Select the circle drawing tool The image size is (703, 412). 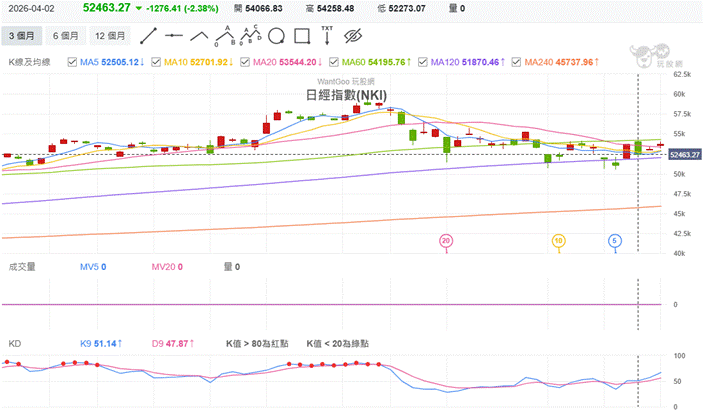pos(277,35)
